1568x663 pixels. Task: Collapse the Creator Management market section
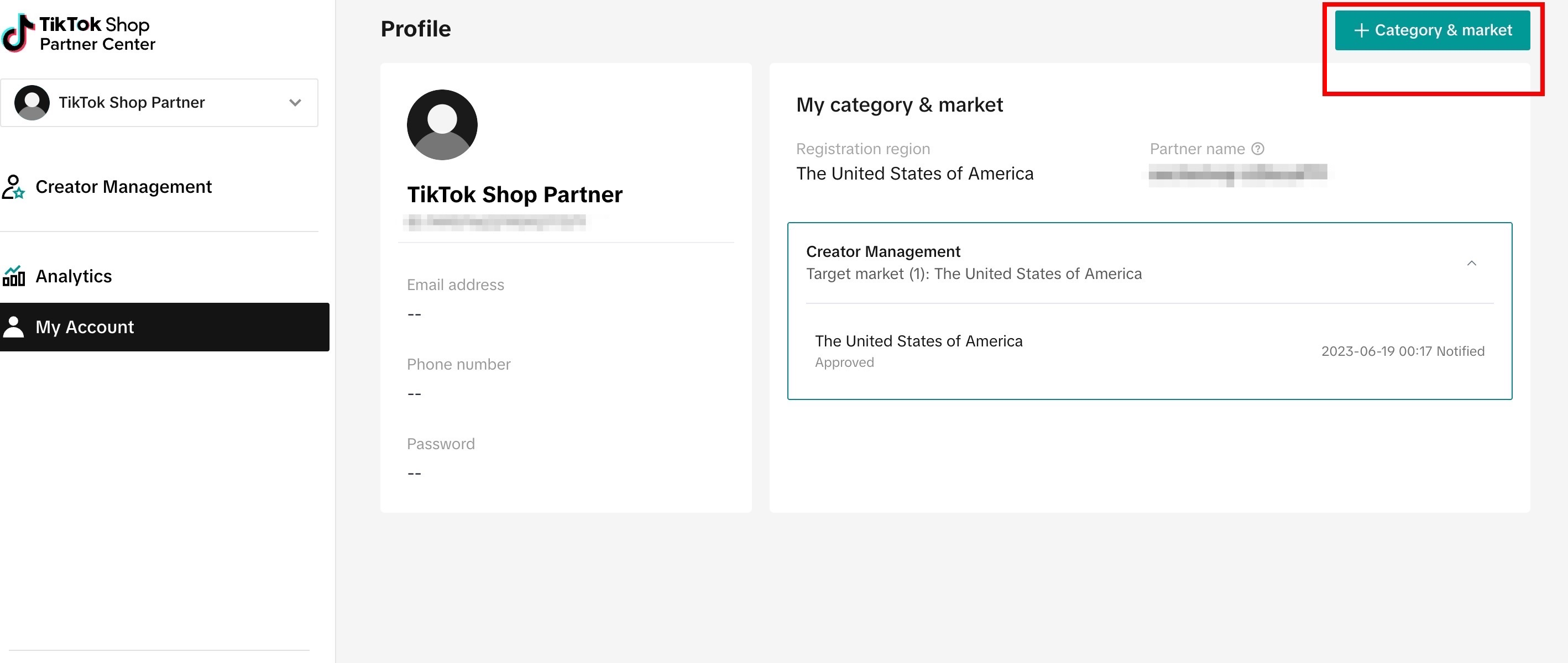1471,264
